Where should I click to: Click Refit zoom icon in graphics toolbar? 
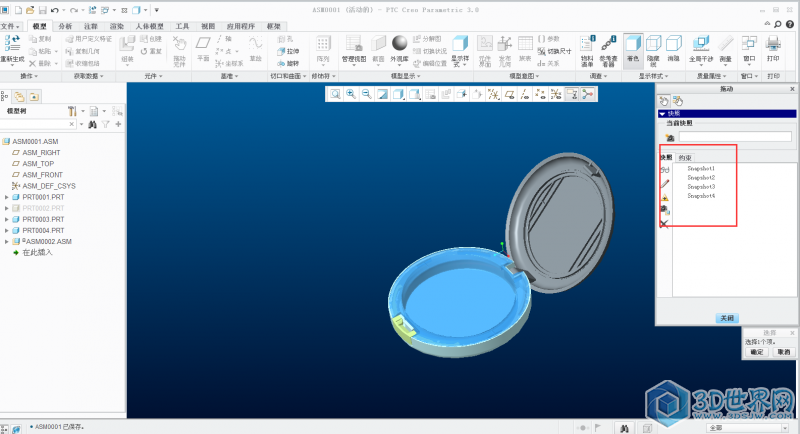(335, 94)
